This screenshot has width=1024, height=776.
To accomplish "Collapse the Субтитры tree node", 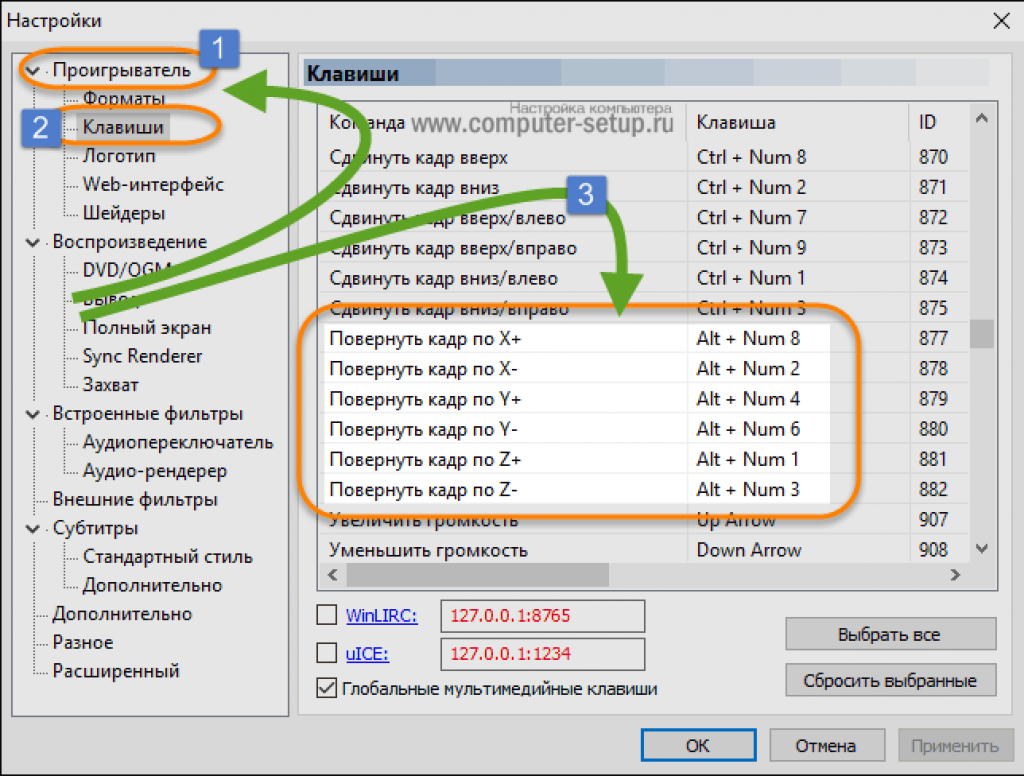I will point(33,528).
